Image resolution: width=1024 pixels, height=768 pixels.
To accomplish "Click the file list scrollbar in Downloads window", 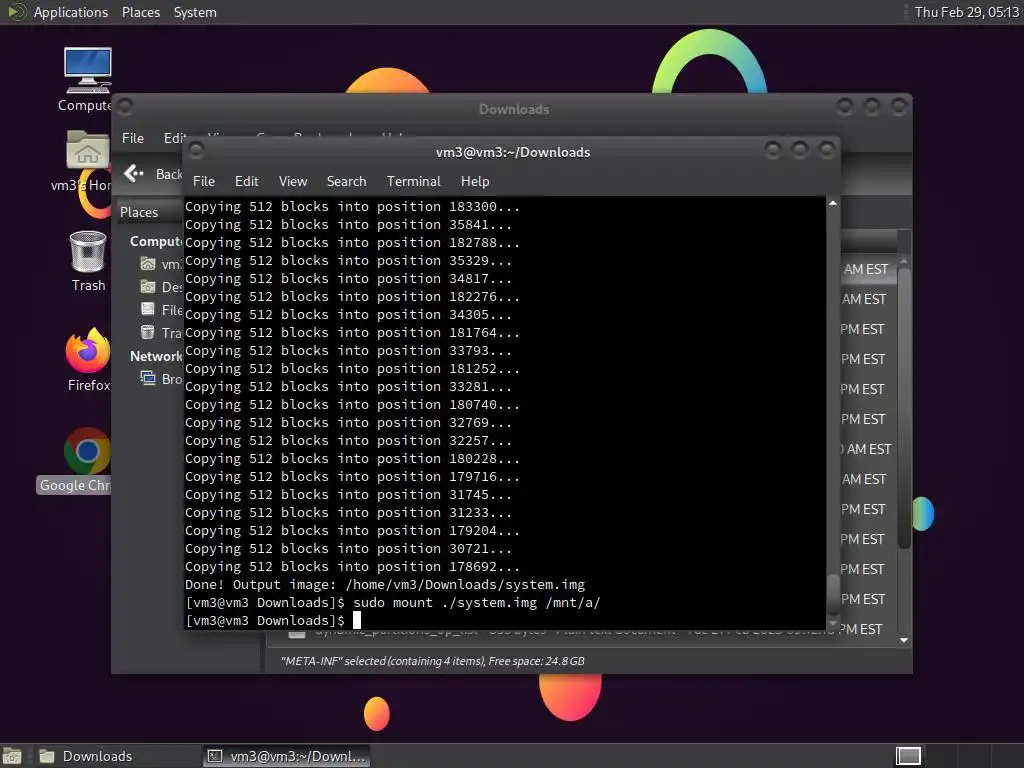I will tap(904, 408).
